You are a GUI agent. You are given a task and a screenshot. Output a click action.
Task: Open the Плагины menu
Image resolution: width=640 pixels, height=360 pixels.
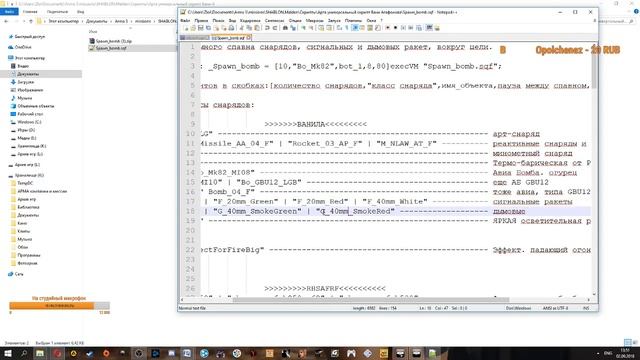pyautogui.click(x=353, y=20)
